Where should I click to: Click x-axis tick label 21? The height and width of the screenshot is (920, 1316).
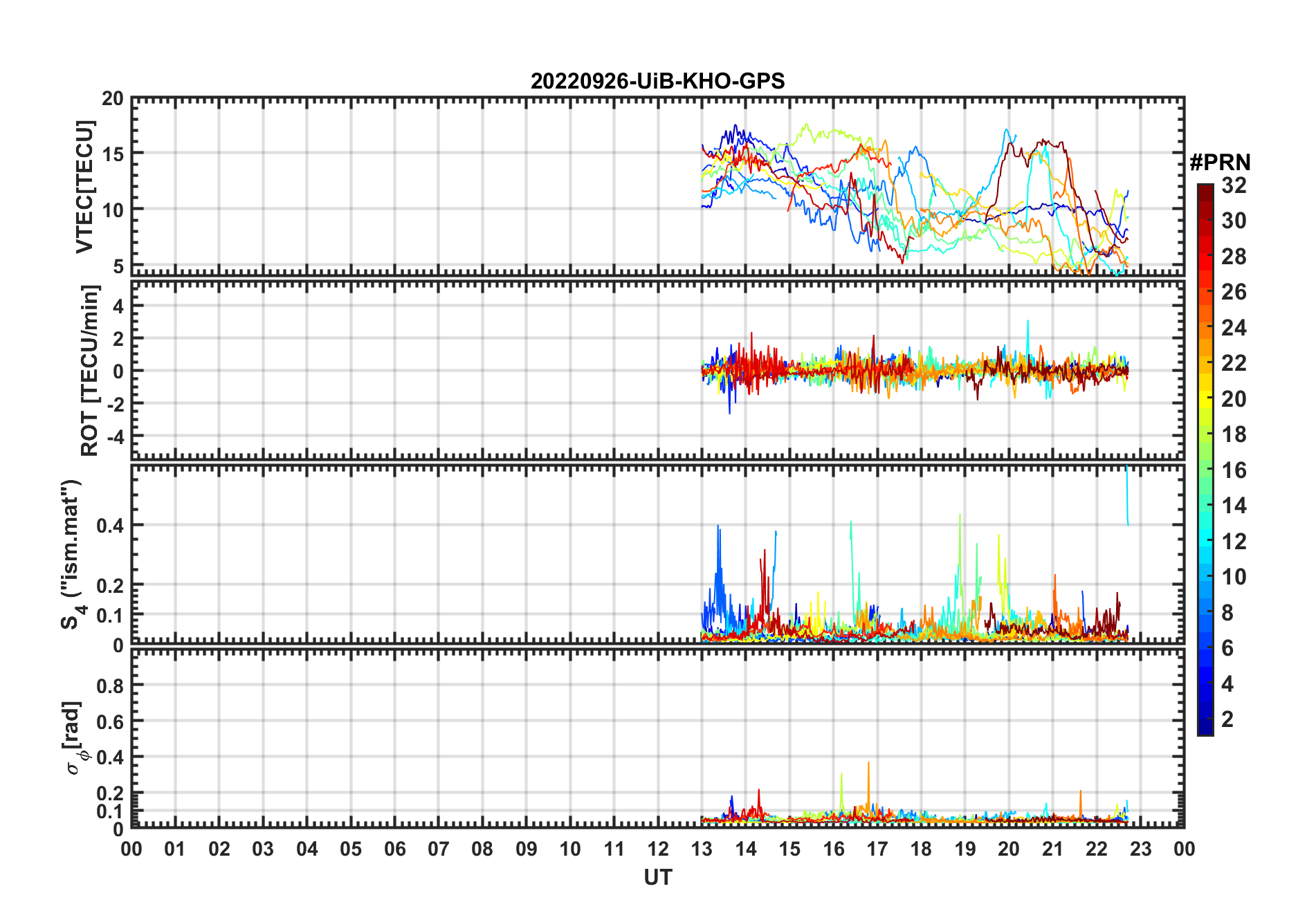[x=1052, y=849]
